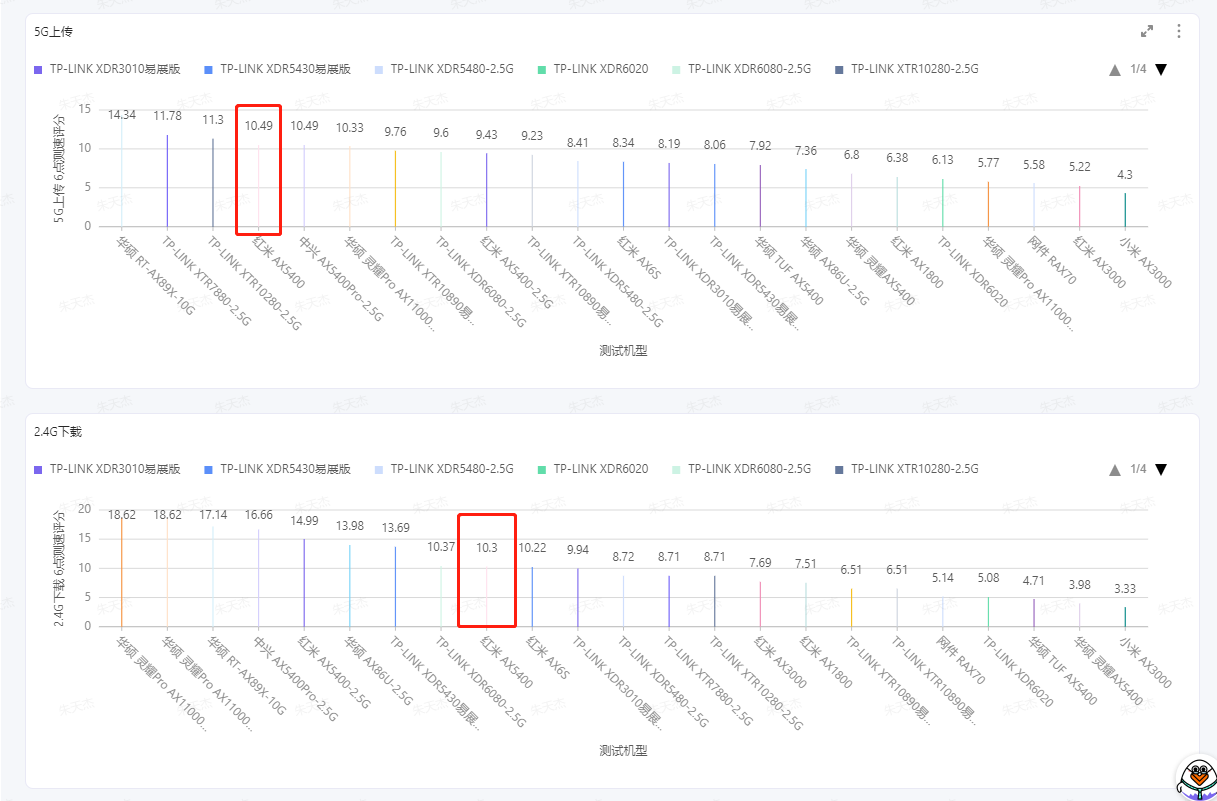
Task: Click the 11.78 value label in 5G上传 chart
Action: [167, 117]
